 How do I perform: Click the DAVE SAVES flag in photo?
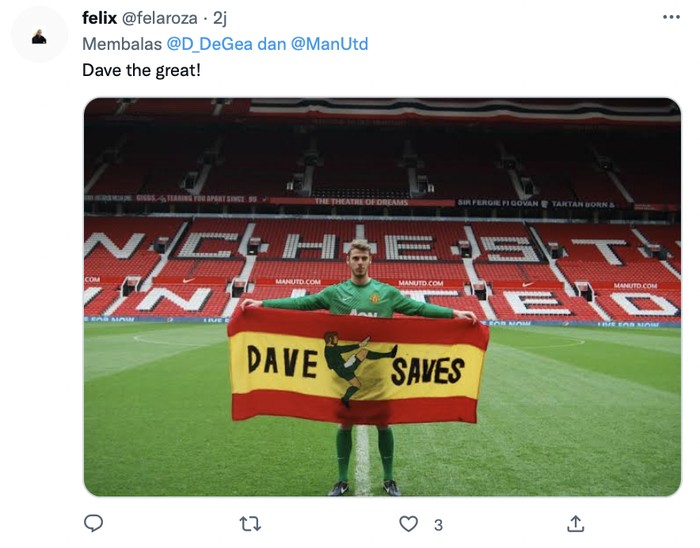[x=358, y=366]
